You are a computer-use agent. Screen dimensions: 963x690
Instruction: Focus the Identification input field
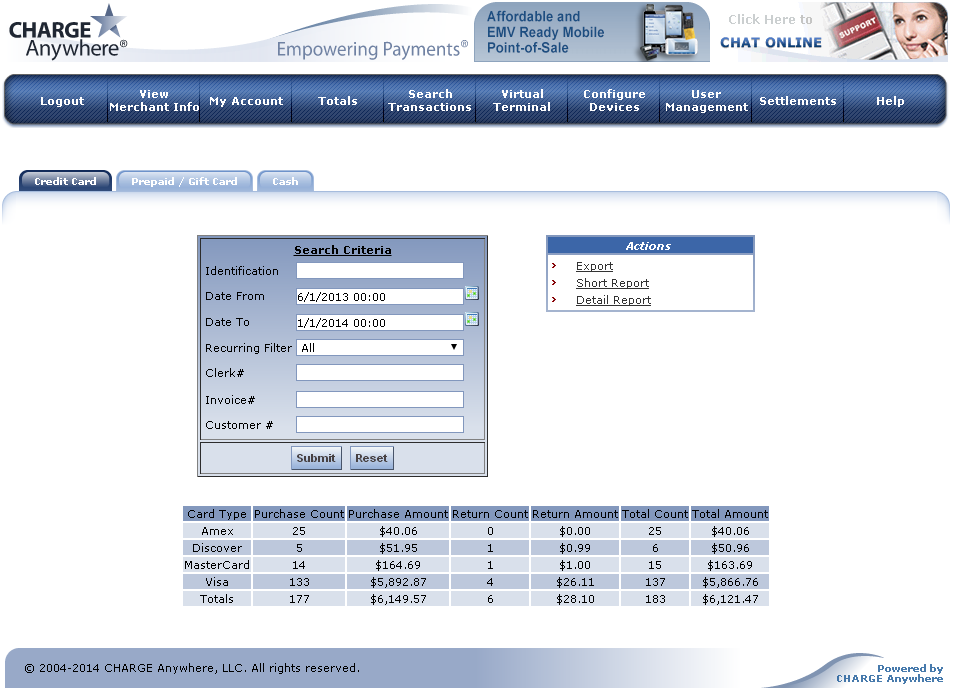(x=379, y=271)
